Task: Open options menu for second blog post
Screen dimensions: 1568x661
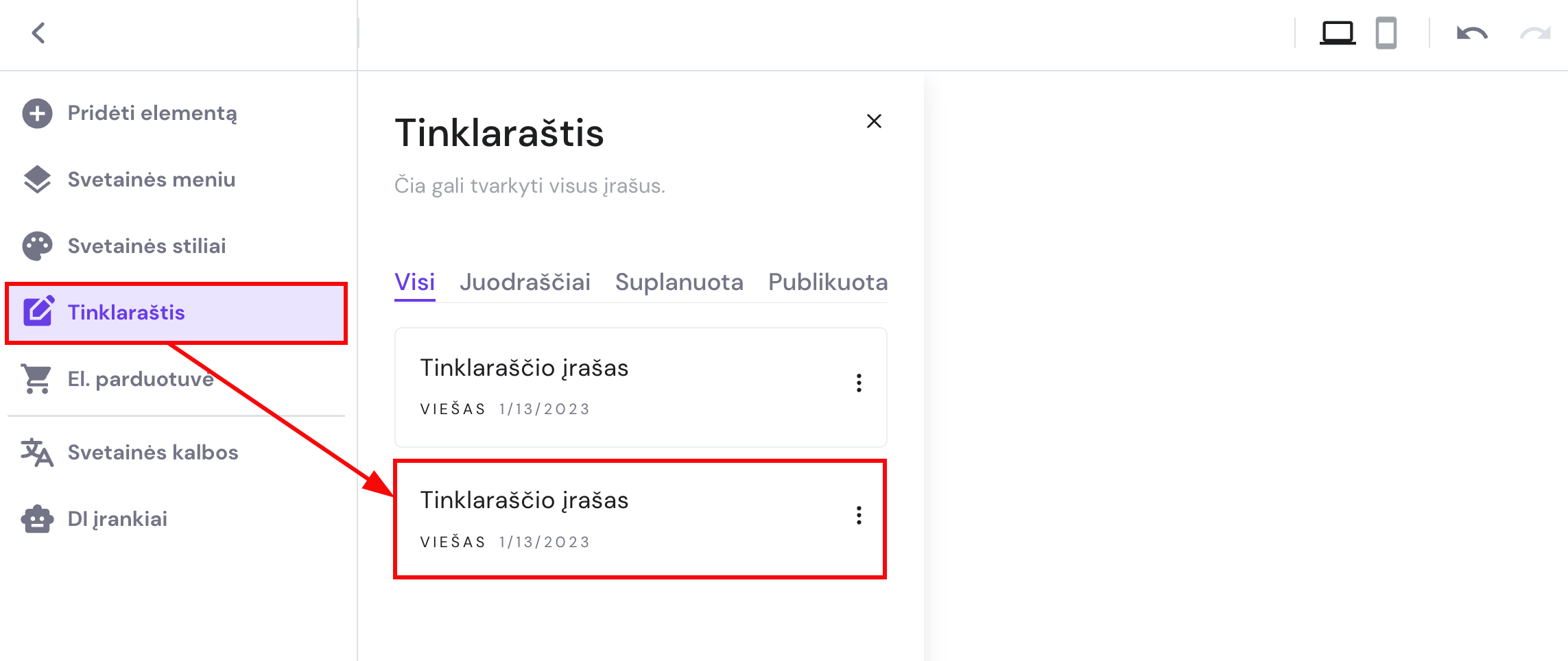Action: tap(859, 516)
